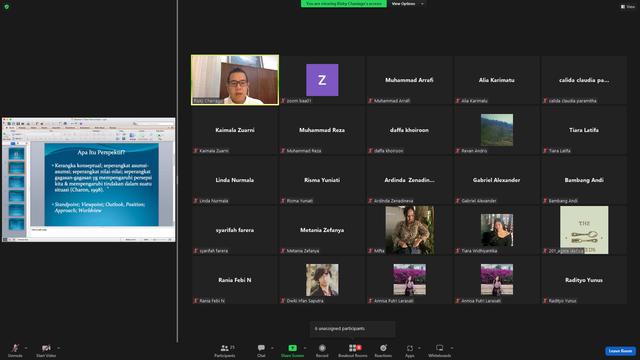The image size is (640, 360).
Task: Click the muted mic icon beside Gabriel Alexander label
Action: [458, 201]
